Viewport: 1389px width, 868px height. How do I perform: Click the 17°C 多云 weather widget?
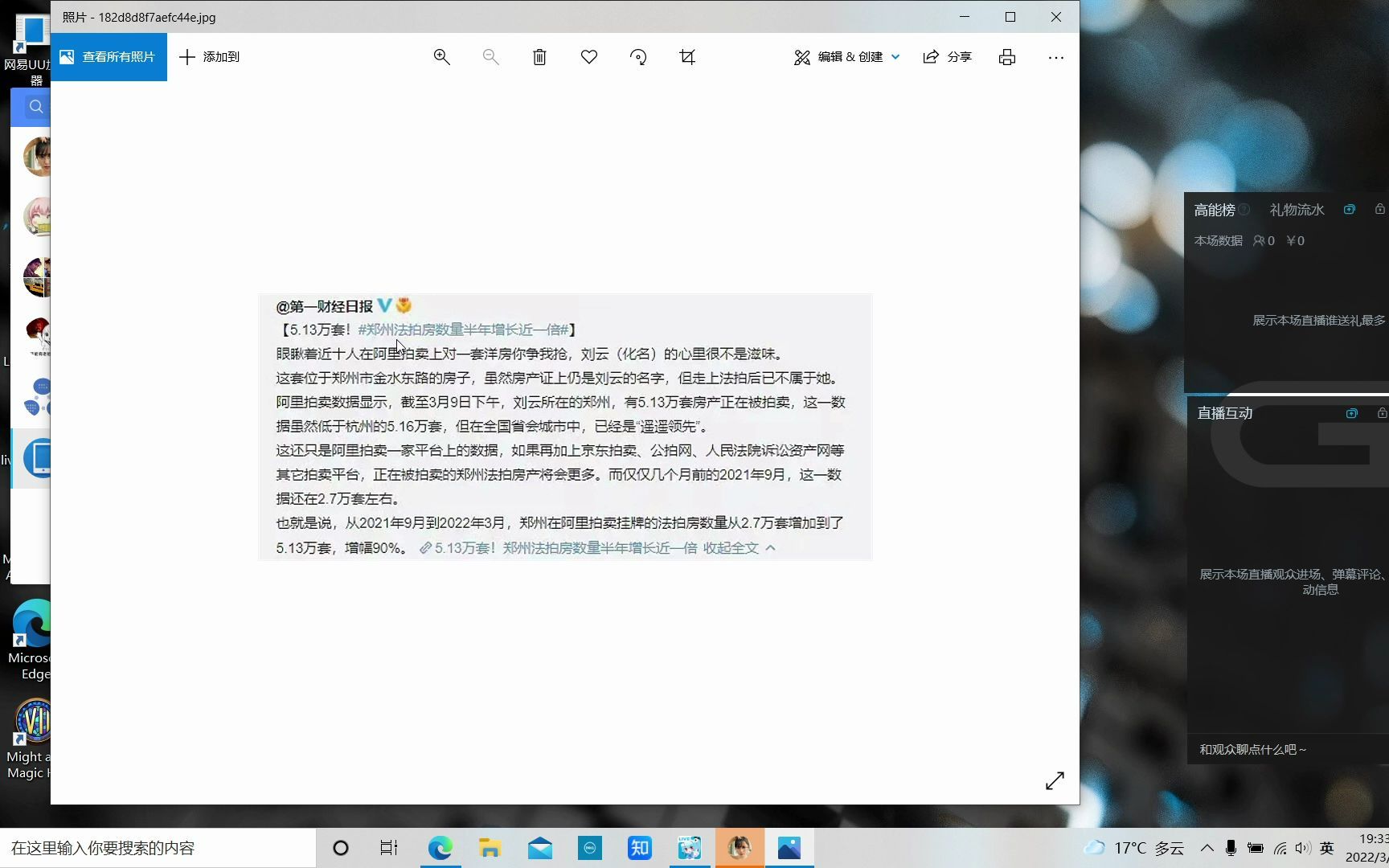point(1133,848)
